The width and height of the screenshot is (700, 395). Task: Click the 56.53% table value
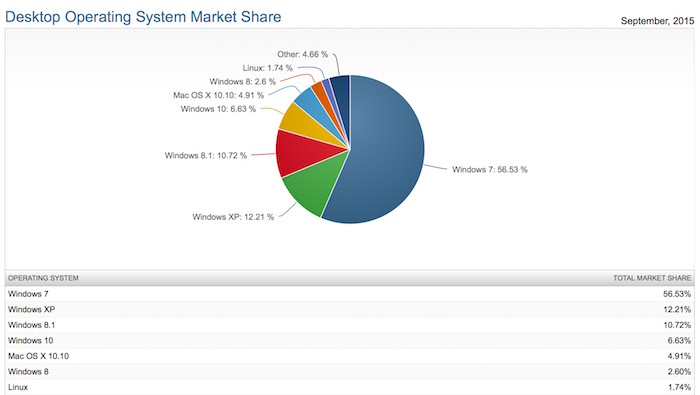coord(677,294)
